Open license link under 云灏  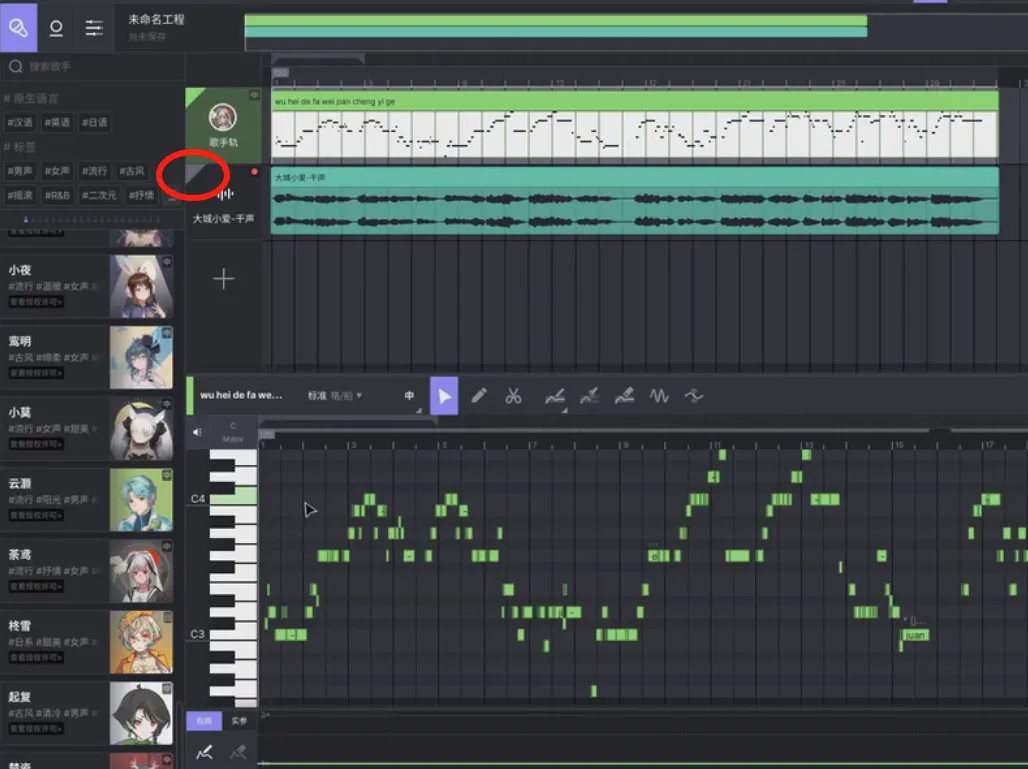[36, 515]
